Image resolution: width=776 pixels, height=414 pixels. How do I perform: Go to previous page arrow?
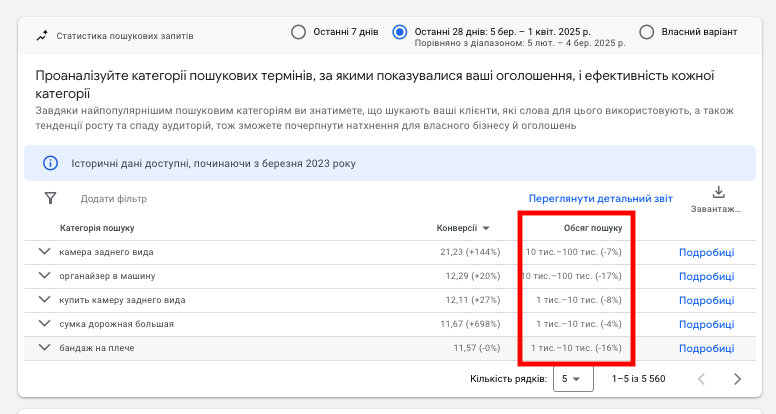point(701,379)
